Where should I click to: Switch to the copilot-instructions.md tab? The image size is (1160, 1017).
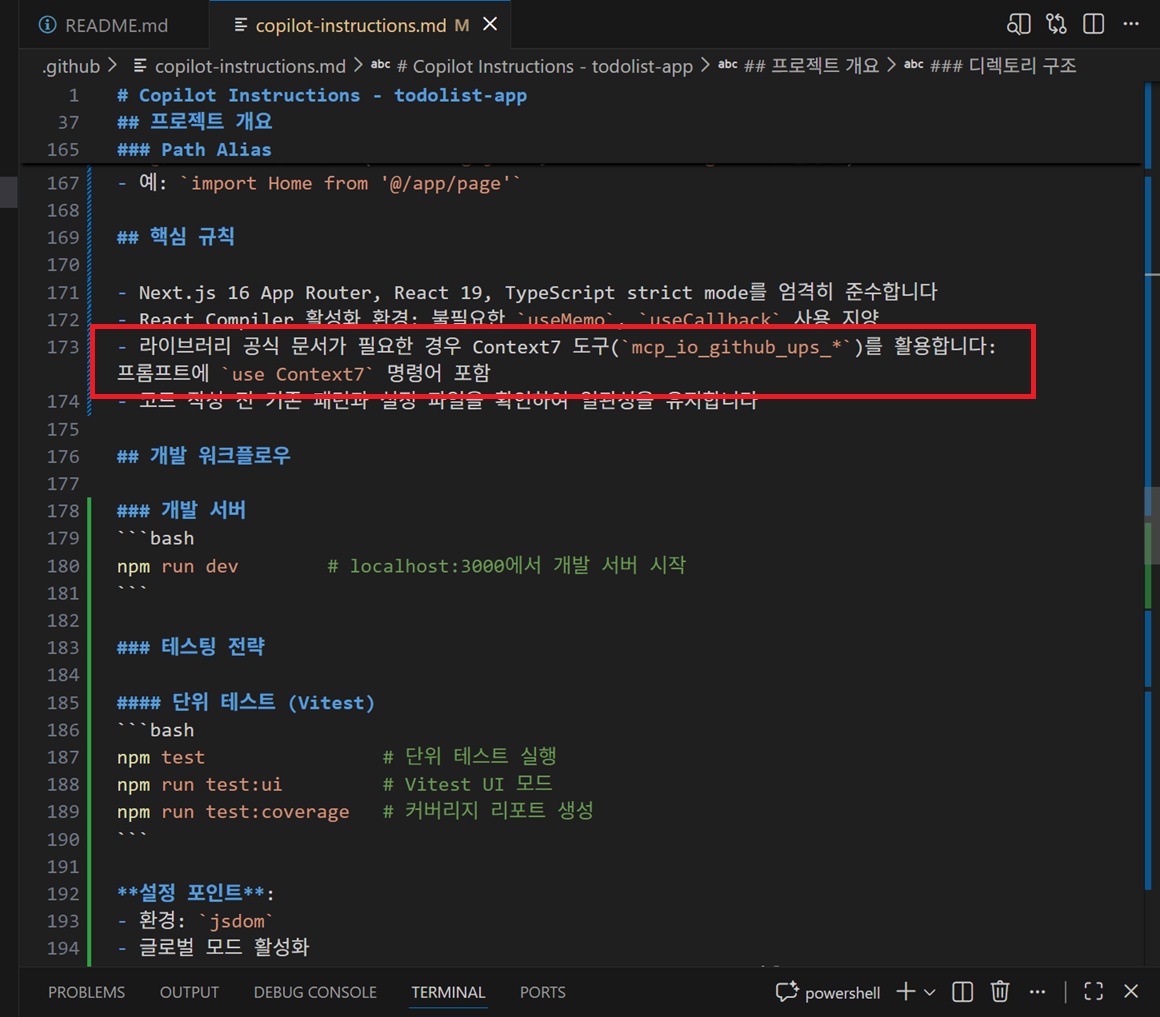(351, 25)
